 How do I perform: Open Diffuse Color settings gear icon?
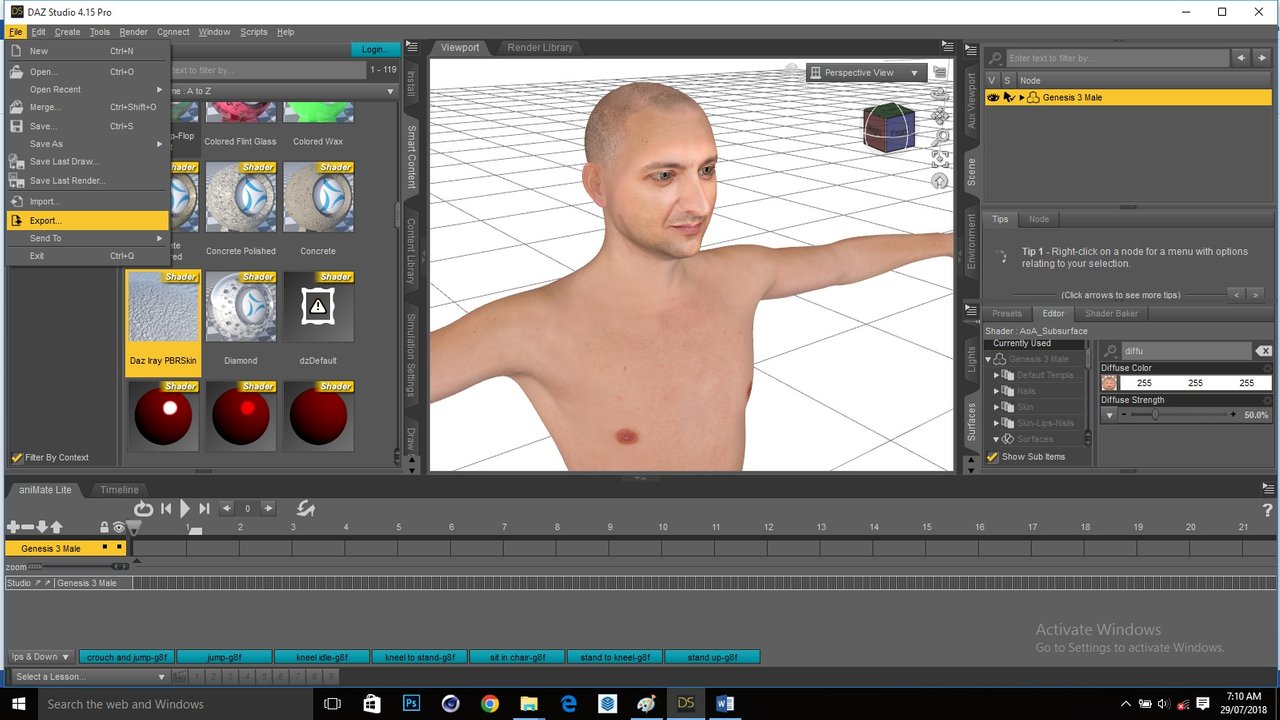[x=1267, y=368]
